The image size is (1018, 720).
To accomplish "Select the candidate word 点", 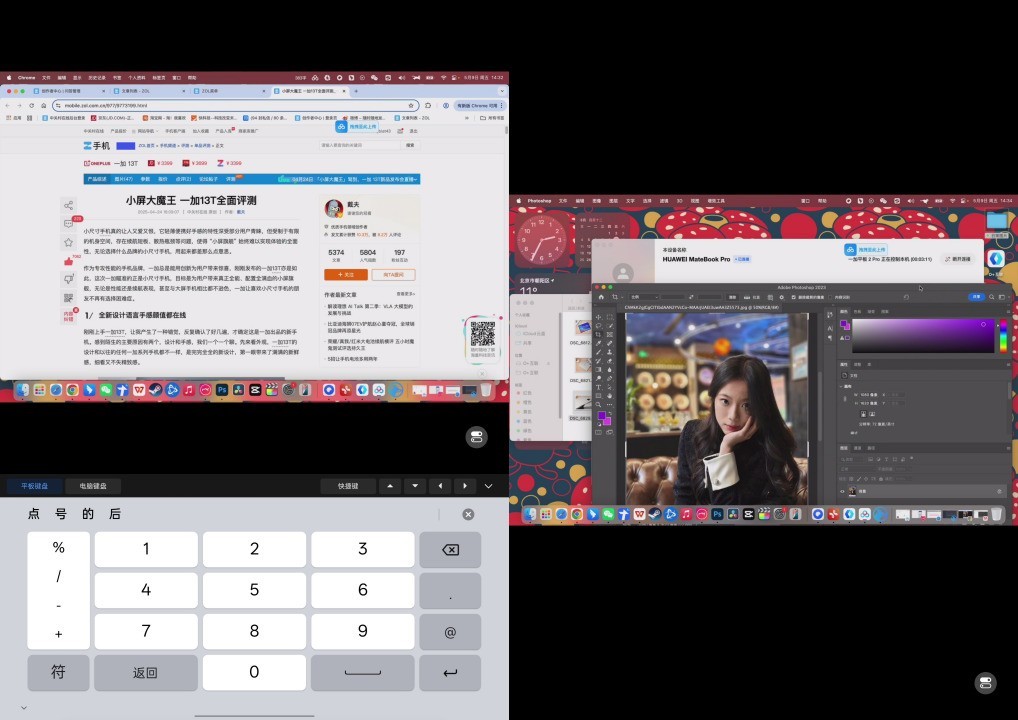I will (34, 514).
